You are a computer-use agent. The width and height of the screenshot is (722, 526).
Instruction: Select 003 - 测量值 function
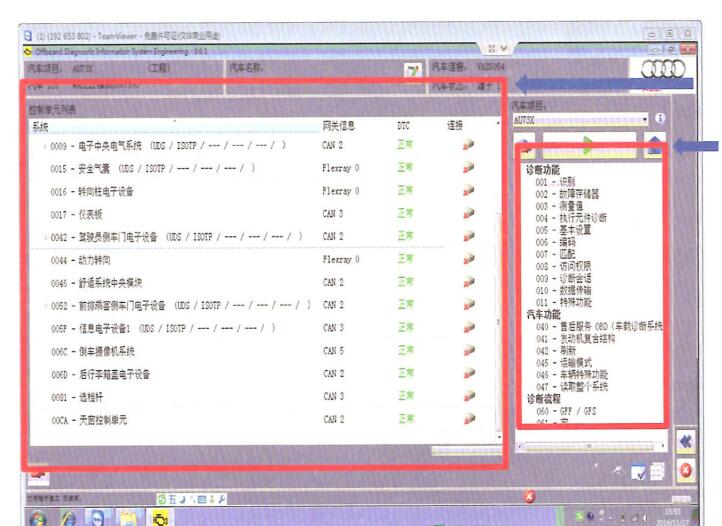pos(559,206)
